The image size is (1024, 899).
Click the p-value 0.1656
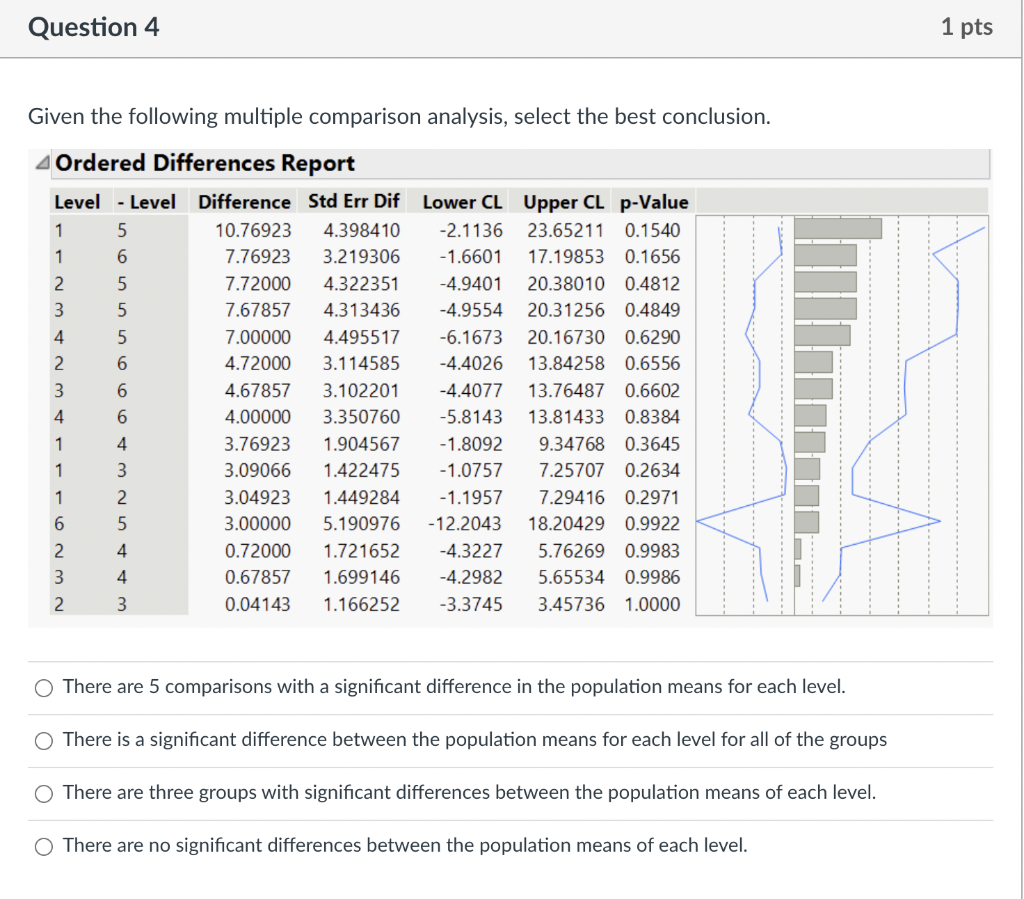tap(652, 257)
